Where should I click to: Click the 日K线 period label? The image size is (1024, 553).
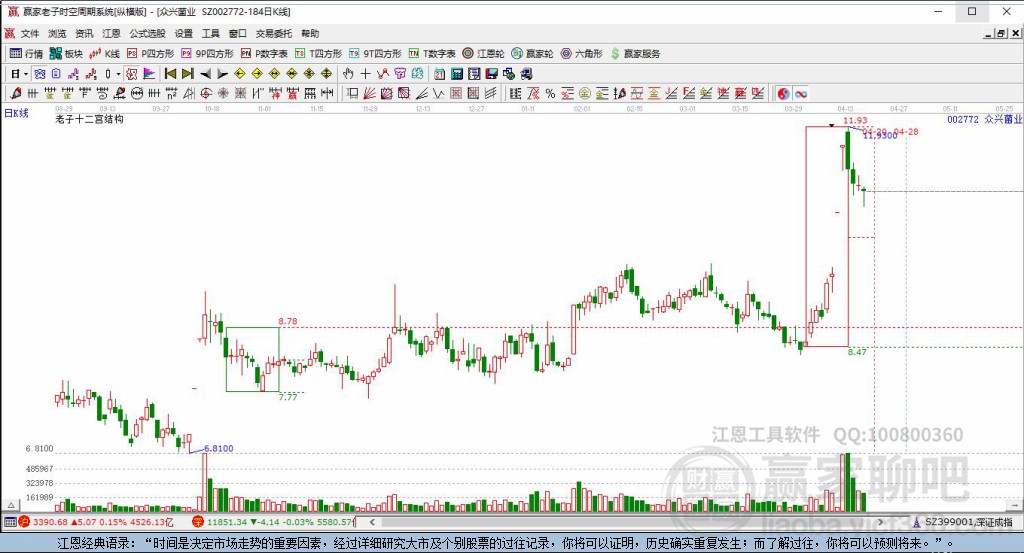tap(16, 113)
